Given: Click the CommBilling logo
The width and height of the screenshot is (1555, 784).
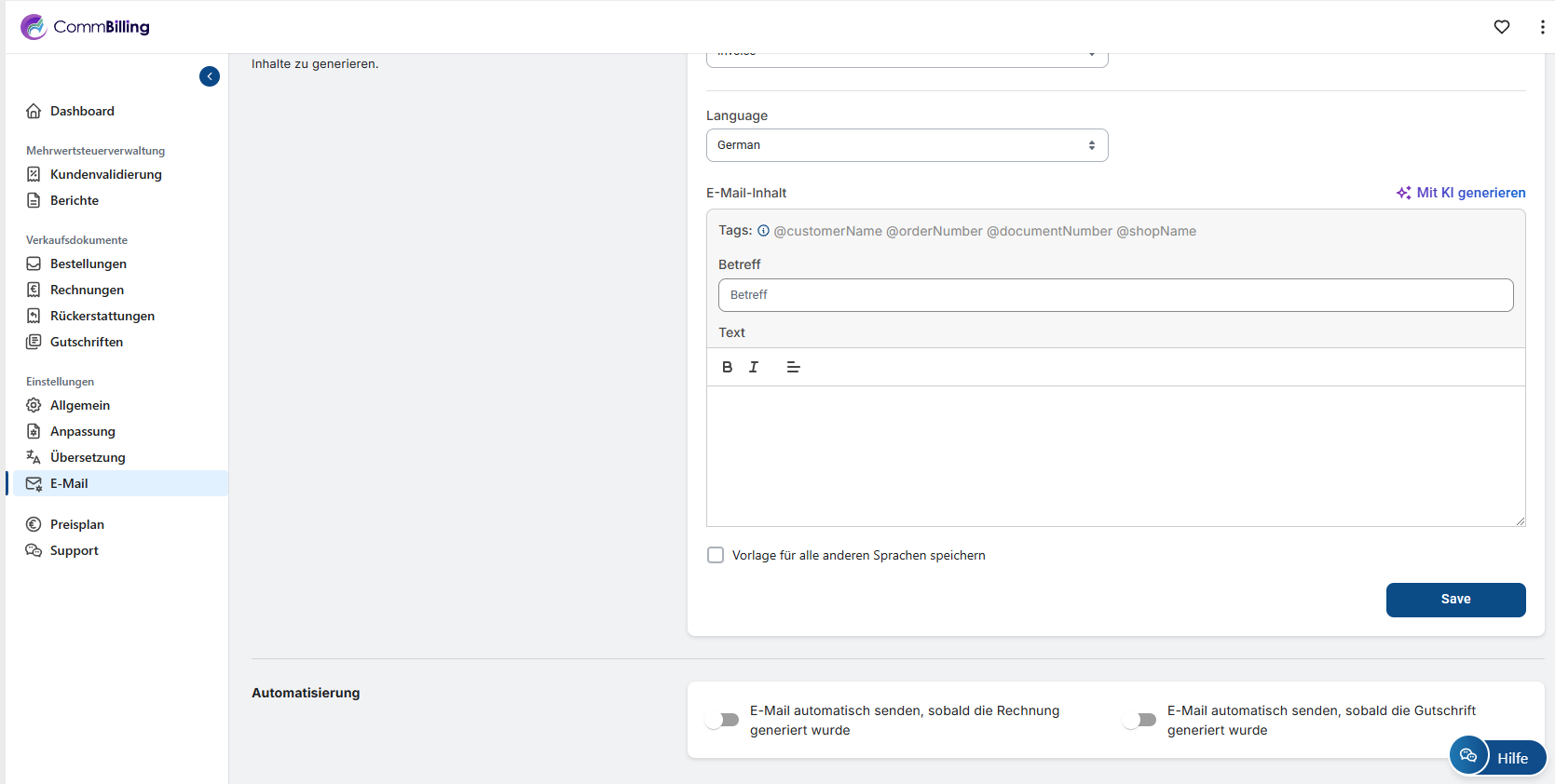Looking at the screenshot, I should (x=86, y=27).
